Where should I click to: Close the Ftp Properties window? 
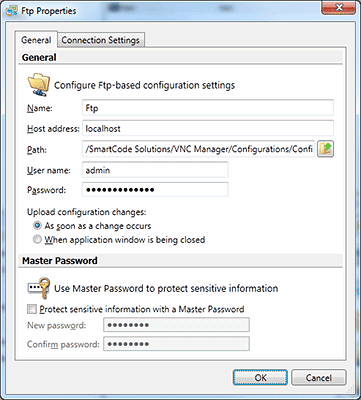339,8
